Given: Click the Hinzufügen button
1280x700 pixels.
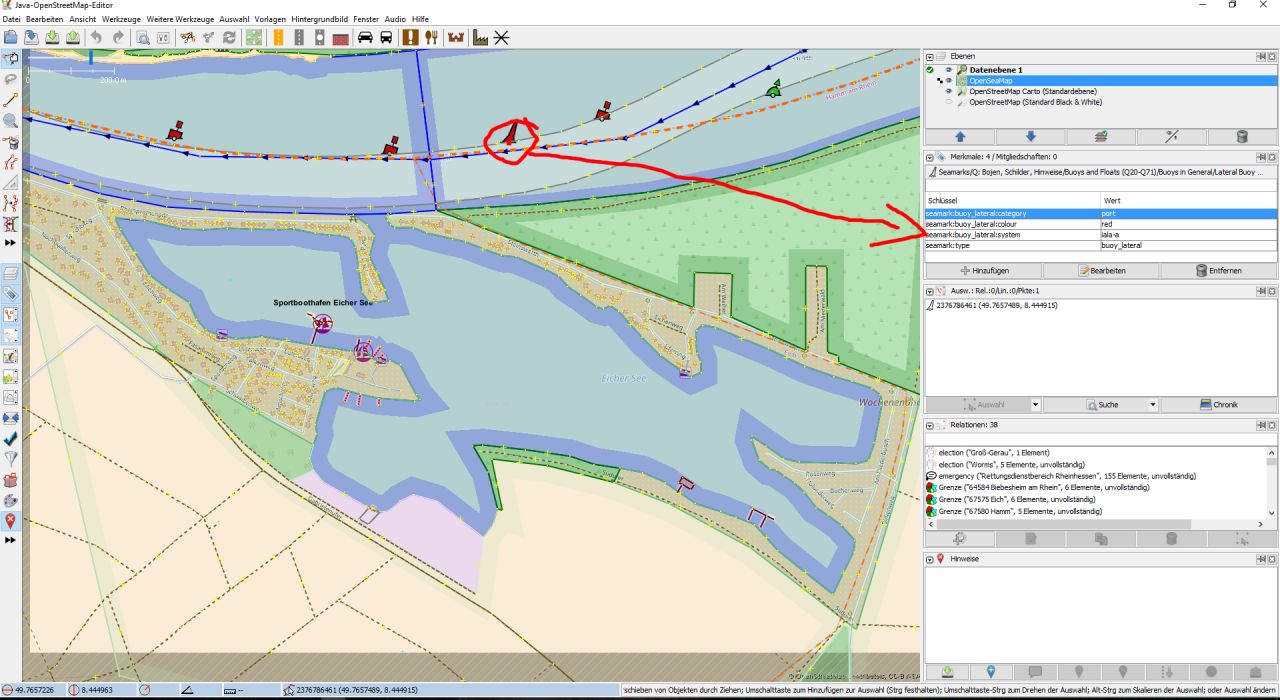Looking at the screenshot, I should point(986,271).
